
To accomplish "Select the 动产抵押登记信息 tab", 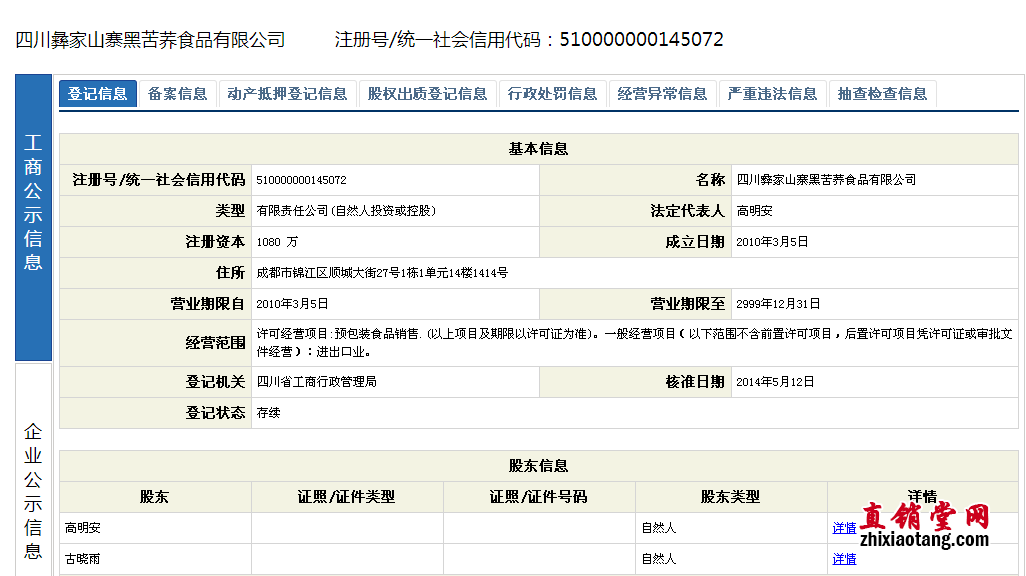I will tap(287, 94).
